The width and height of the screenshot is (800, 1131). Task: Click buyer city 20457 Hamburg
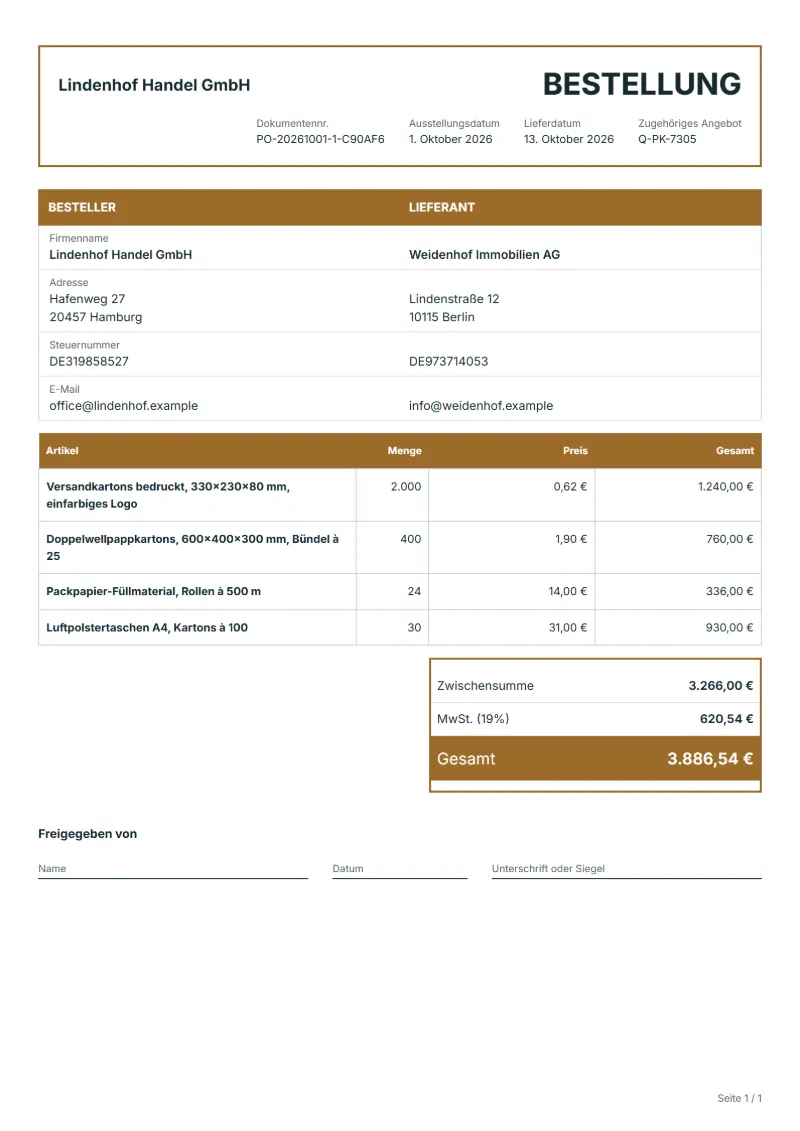(x=96, y=317)
